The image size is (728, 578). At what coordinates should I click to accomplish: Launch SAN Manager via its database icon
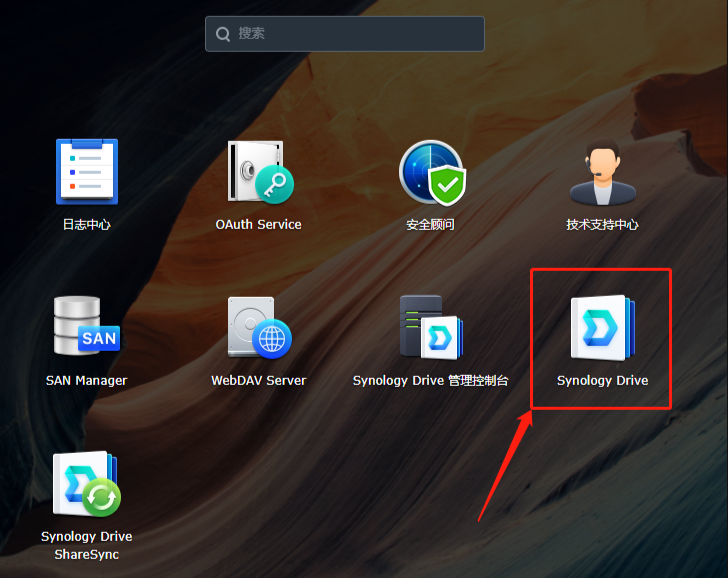coord(86,327)
